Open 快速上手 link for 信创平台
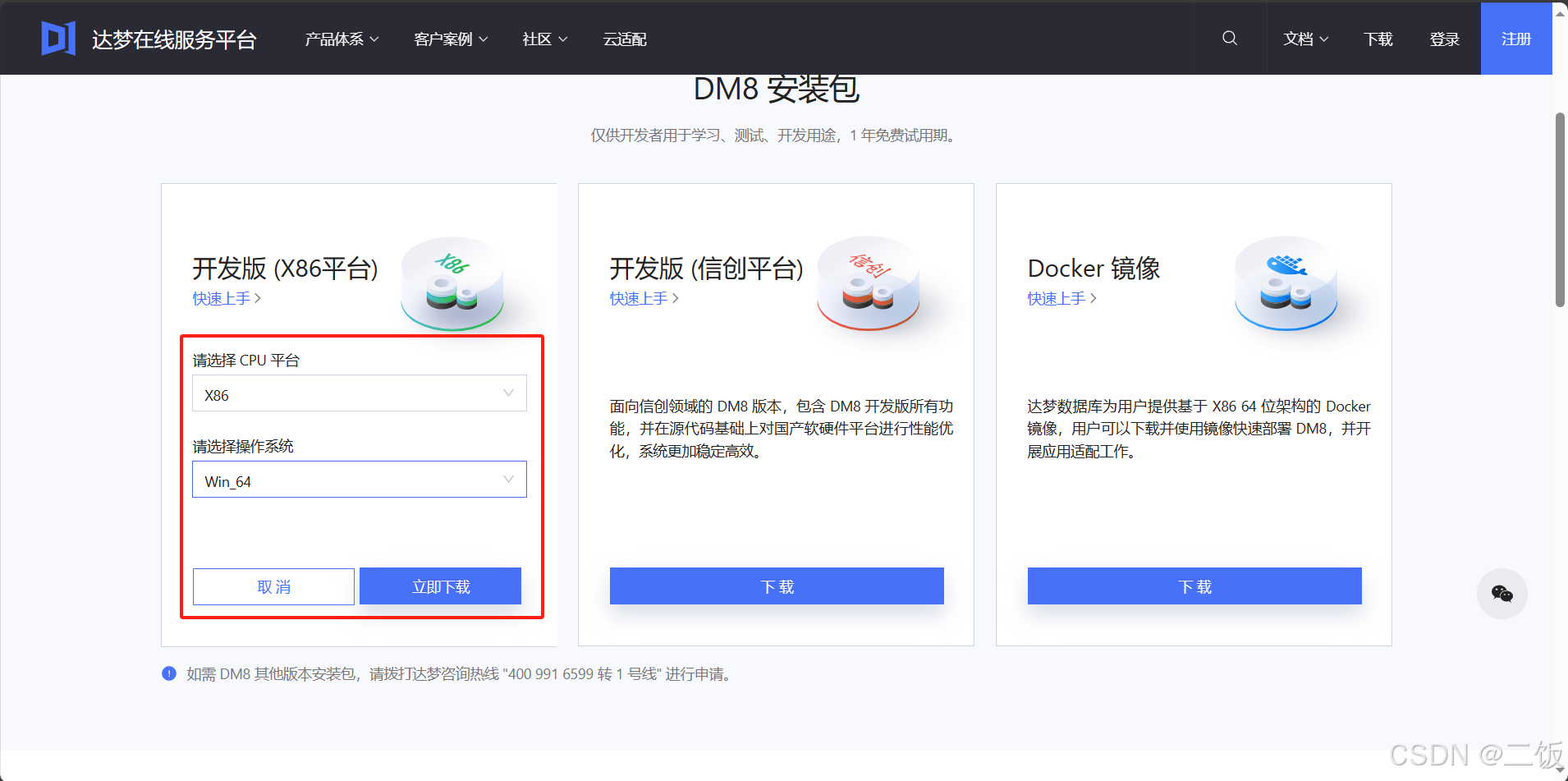Image resolution: width=1568 pixels, height=781 pixels. (644, 298)
